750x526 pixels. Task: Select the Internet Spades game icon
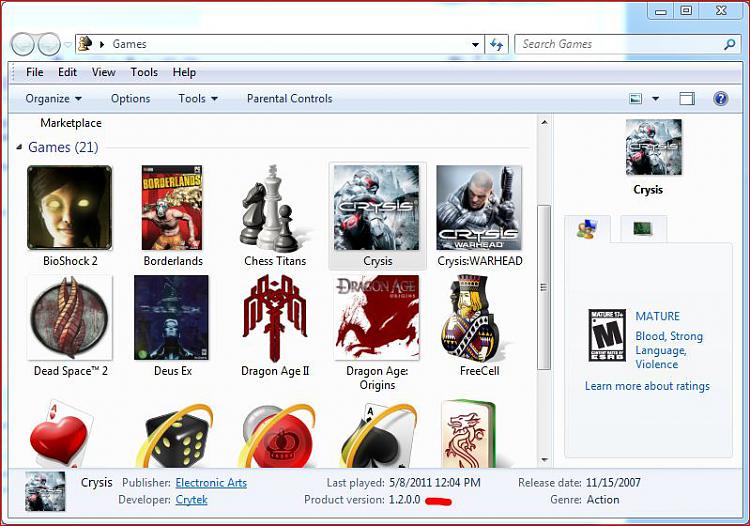coord(379,436)
